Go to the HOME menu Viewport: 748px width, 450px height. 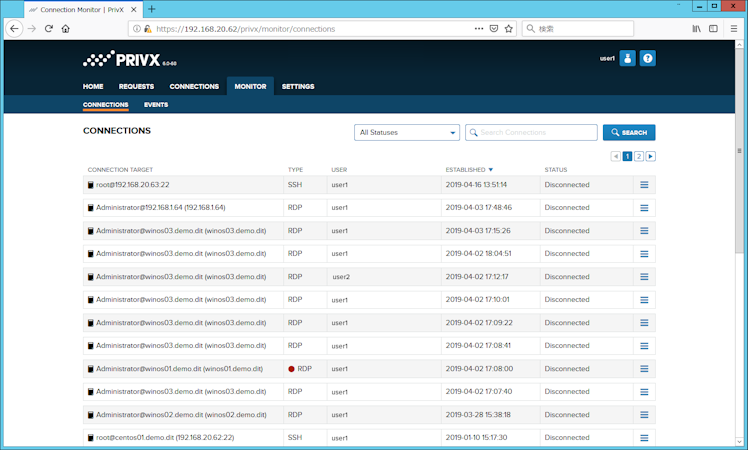click(93, 86)
